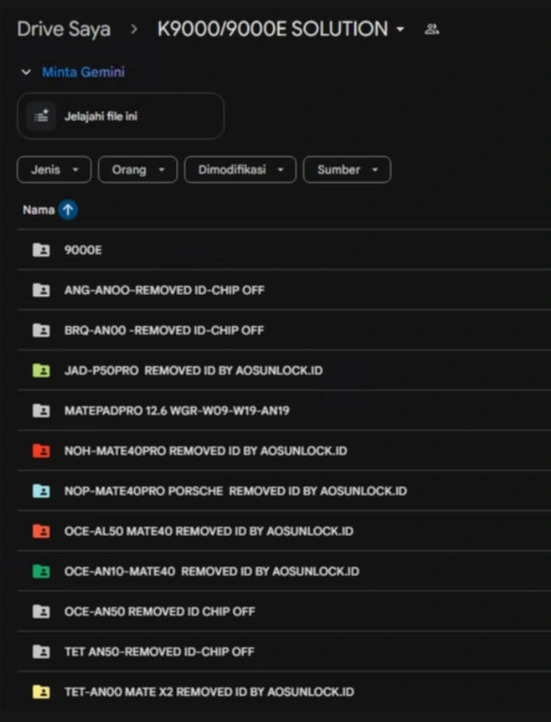The height and width of the screenshot is (722, 551).
Task: Select the 9000E folder name
Action: click(83, 250)
